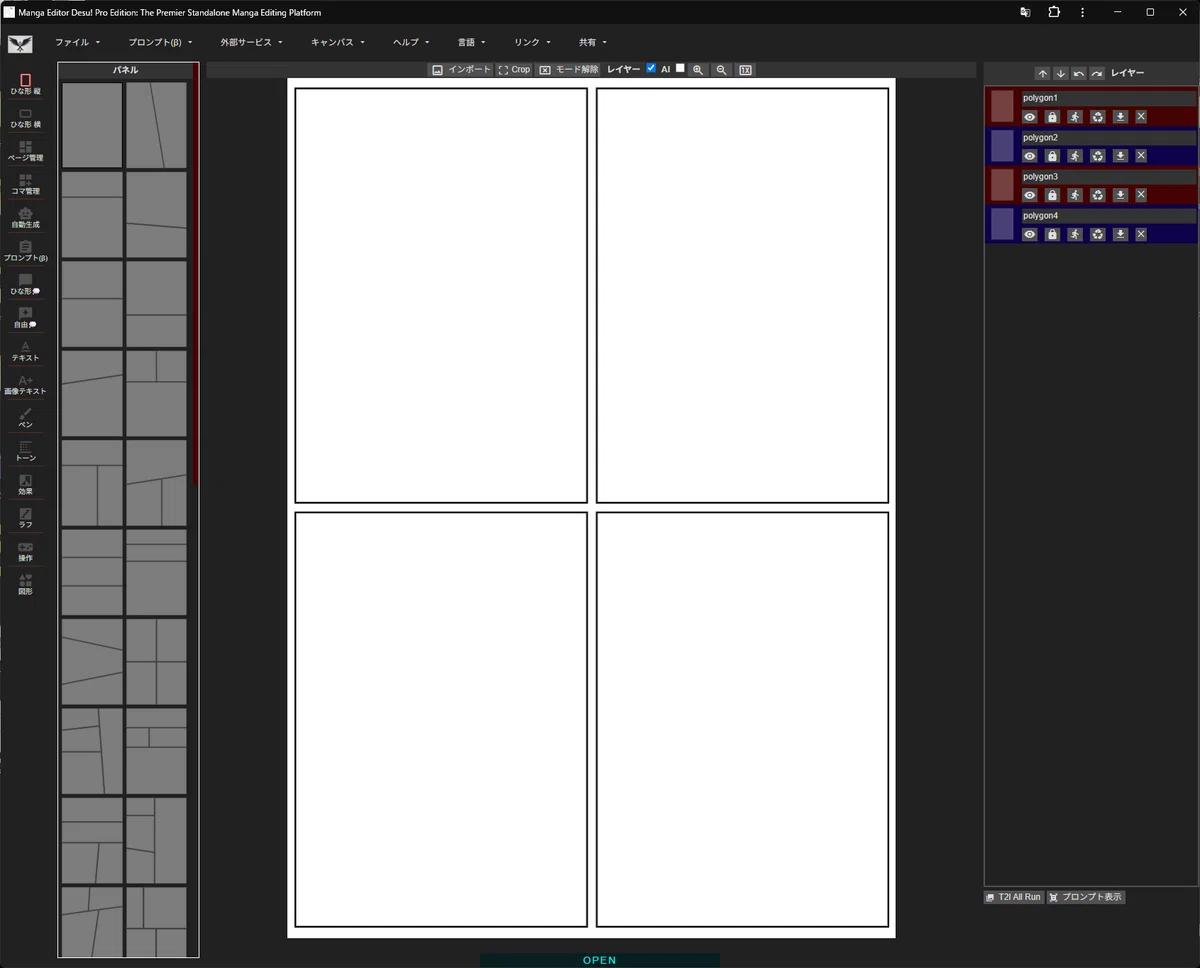This screenshot has width=1200, height=968.
Task: Select the トーン tone tool
Action: (x=25, y=451)
